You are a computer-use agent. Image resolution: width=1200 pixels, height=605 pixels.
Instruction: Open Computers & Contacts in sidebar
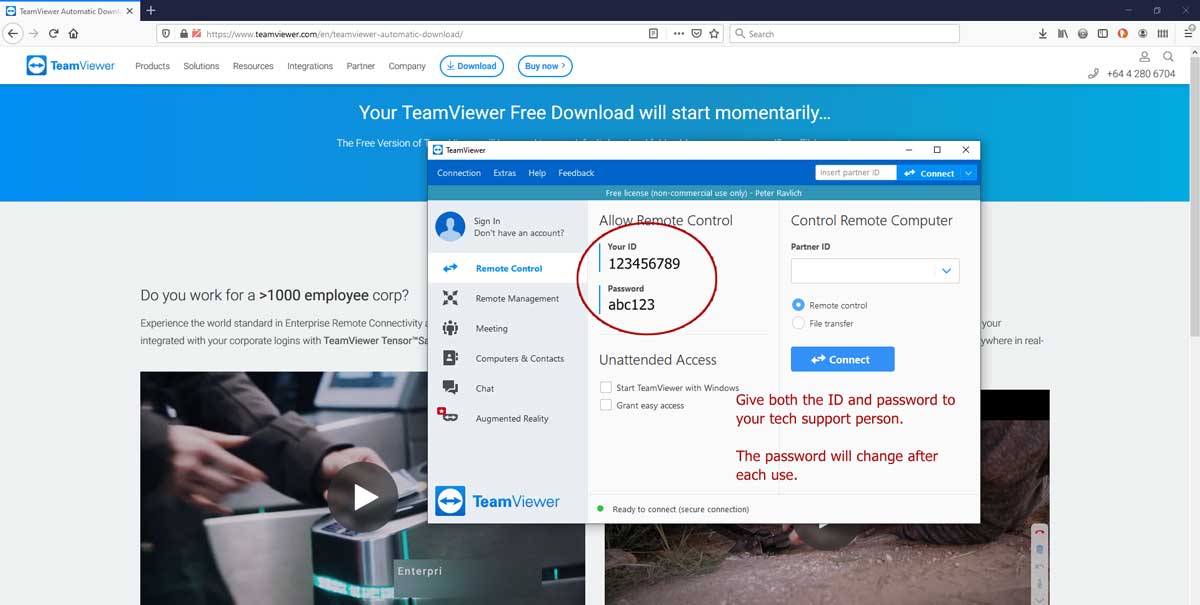(508, 358)
